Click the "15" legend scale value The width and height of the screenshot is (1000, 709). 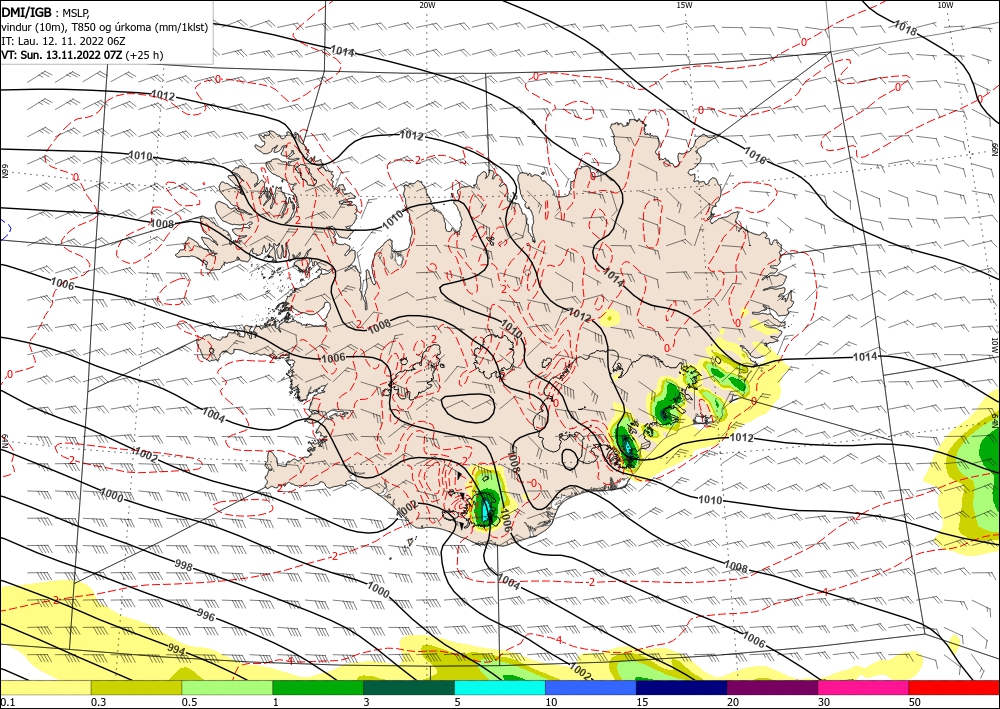click(642, 702)
